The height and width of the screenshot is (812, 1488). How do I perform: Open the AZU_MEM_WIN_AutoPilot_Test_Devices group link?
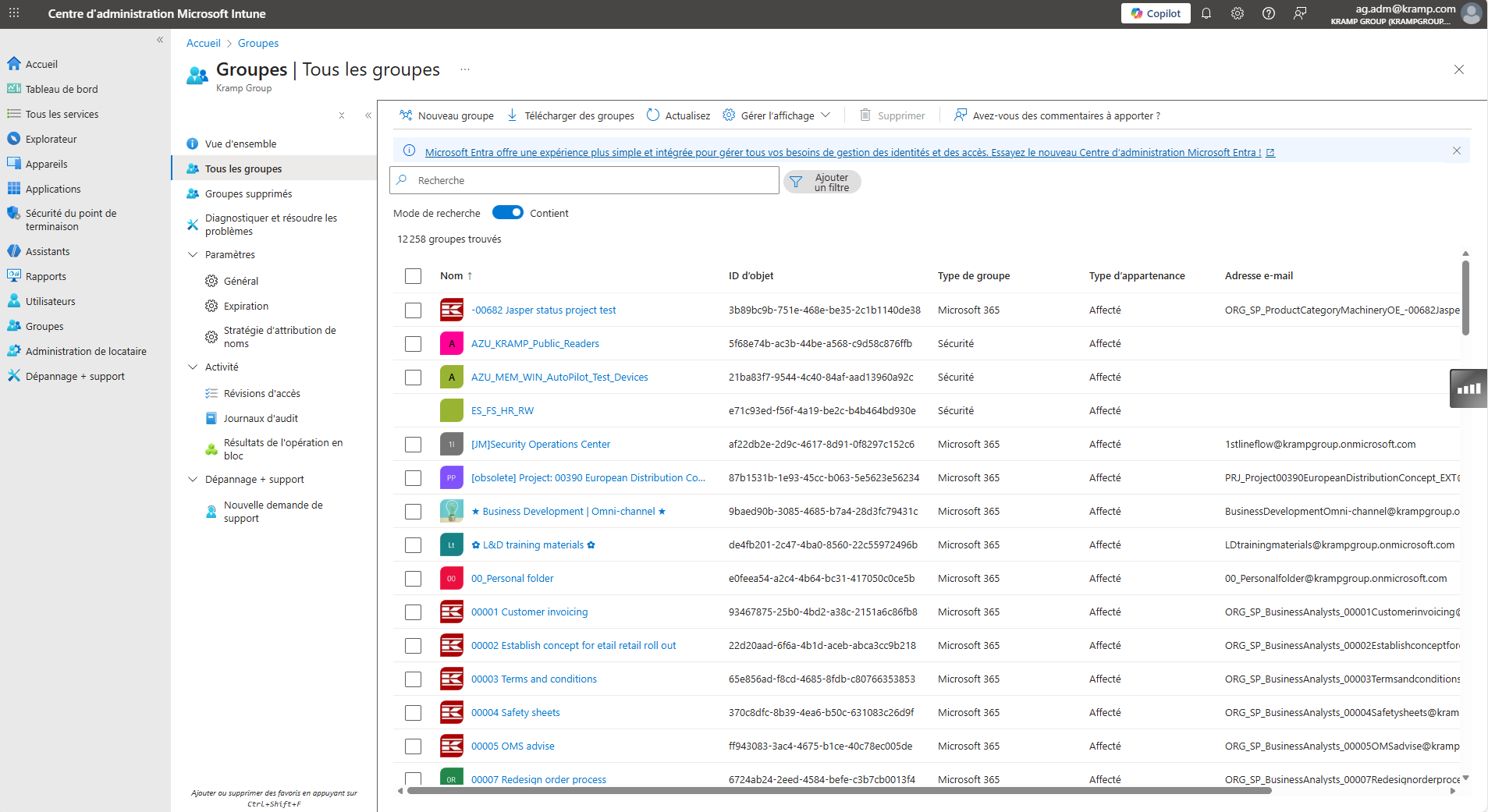tap(559, 378)
